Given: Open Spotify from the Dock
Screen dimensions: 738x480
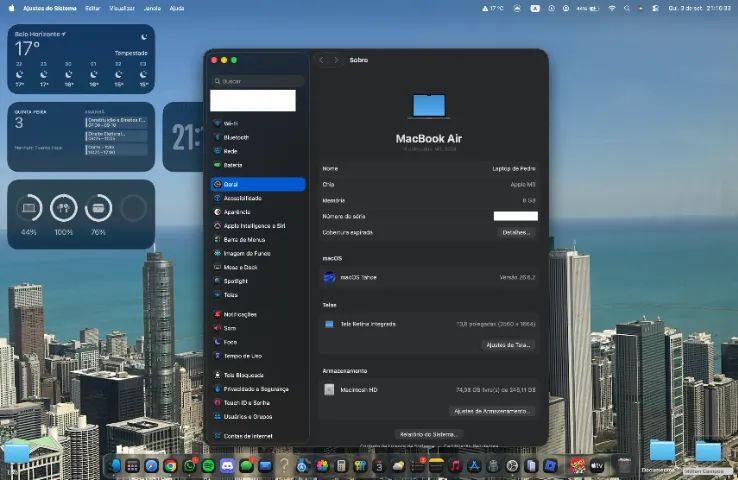Looking at the screenshot, I should (x=208, y=466).
